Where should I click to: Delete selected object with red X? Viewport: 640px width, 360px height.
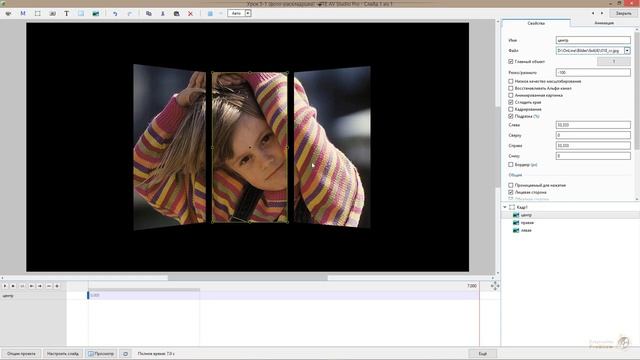point(190,13)
